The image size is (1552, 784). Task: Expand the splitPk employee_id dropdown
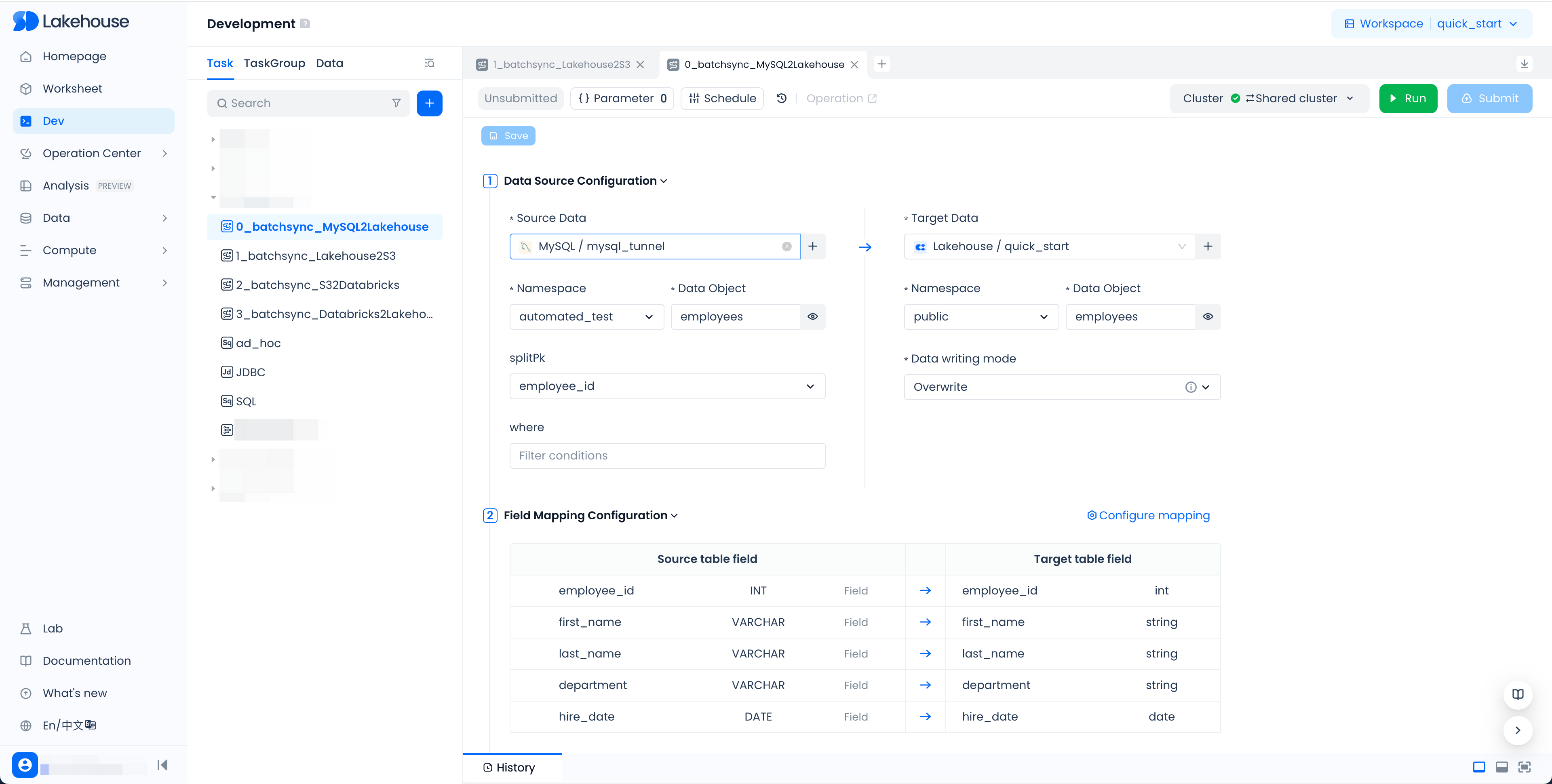pyautogui.click(x=809, y=386)
